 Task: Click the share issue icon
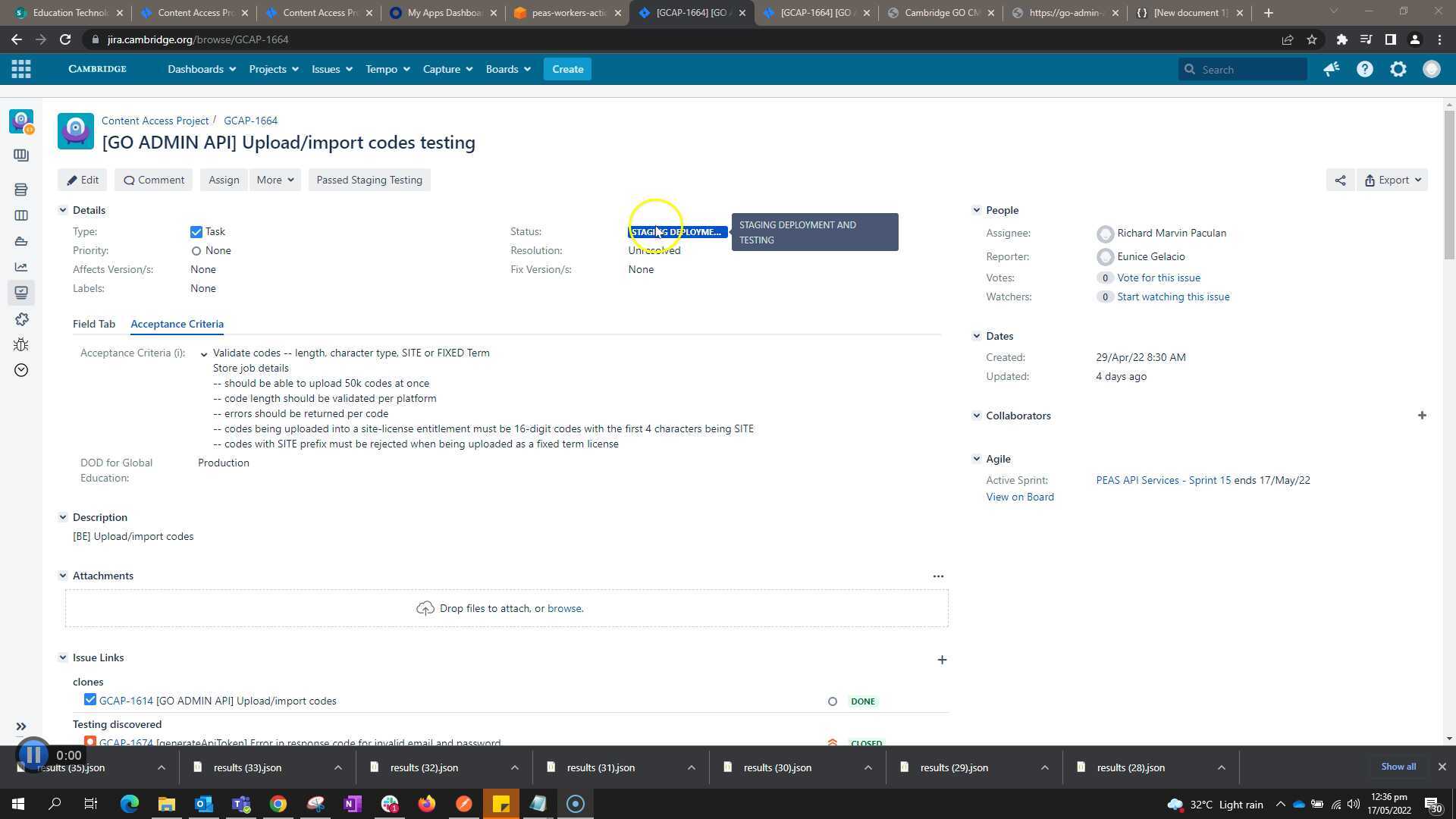coord(1340,180)
